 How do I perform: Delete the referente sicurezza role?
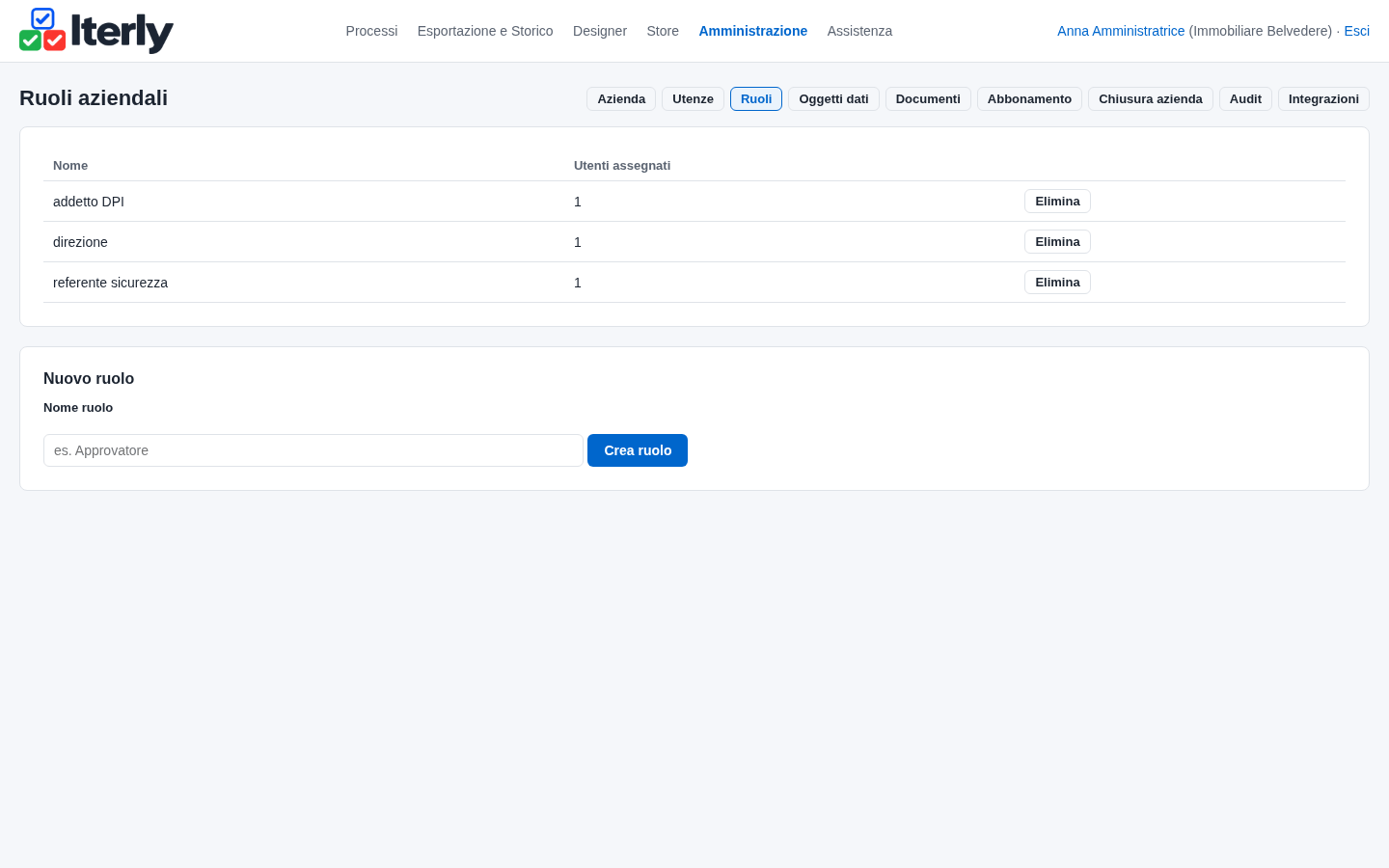pyautogui.click(x=1057, y=283)
